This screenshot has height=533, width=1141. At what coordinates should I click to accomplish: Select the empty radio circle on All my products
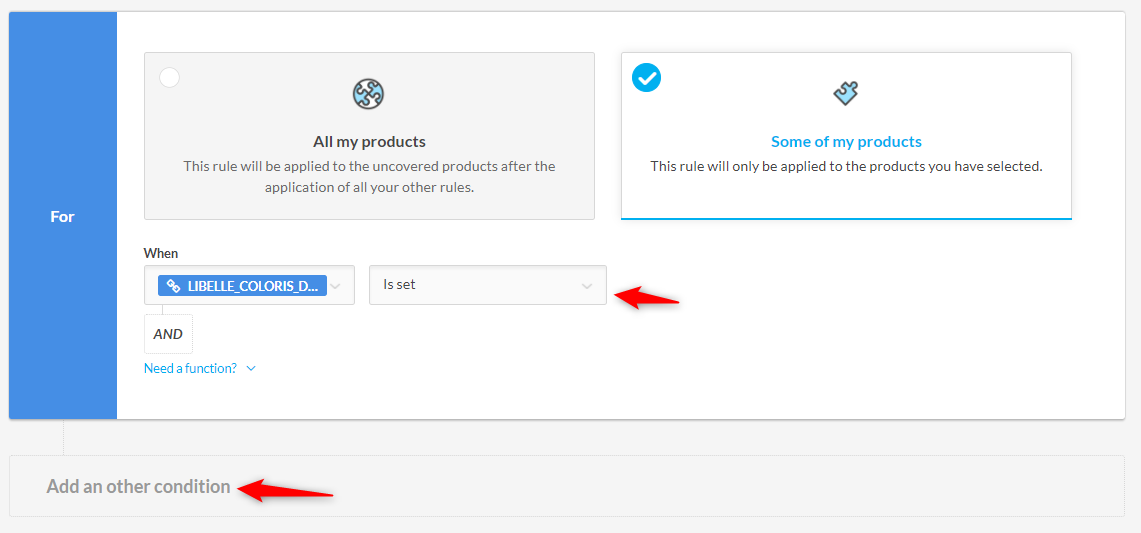tap(170, 78)
